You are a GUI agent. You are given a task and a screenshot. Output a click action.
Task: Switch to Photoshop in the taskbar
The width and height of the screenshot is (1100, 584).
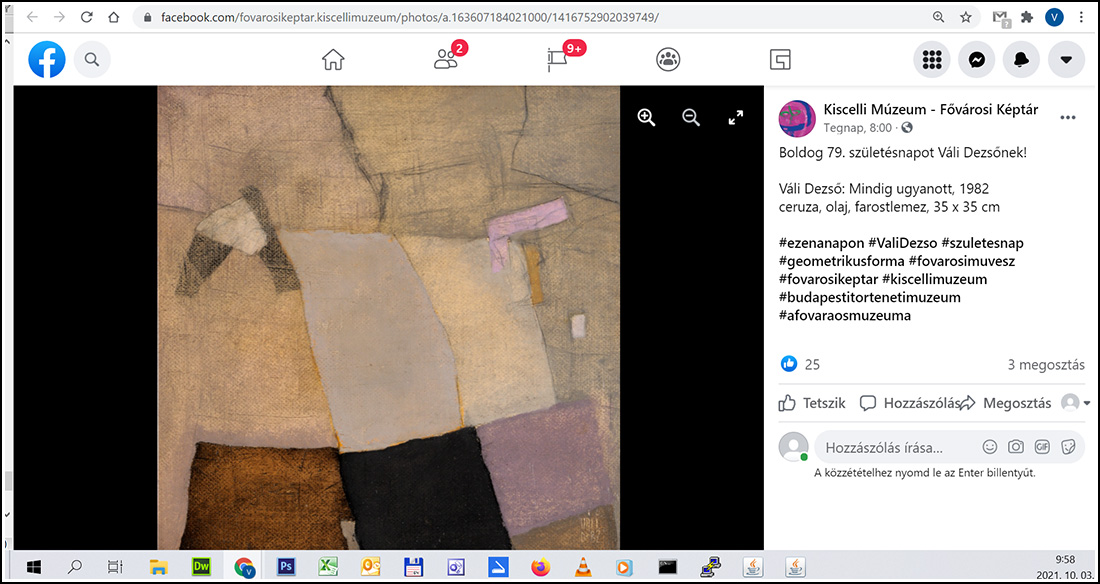(286, 566)
